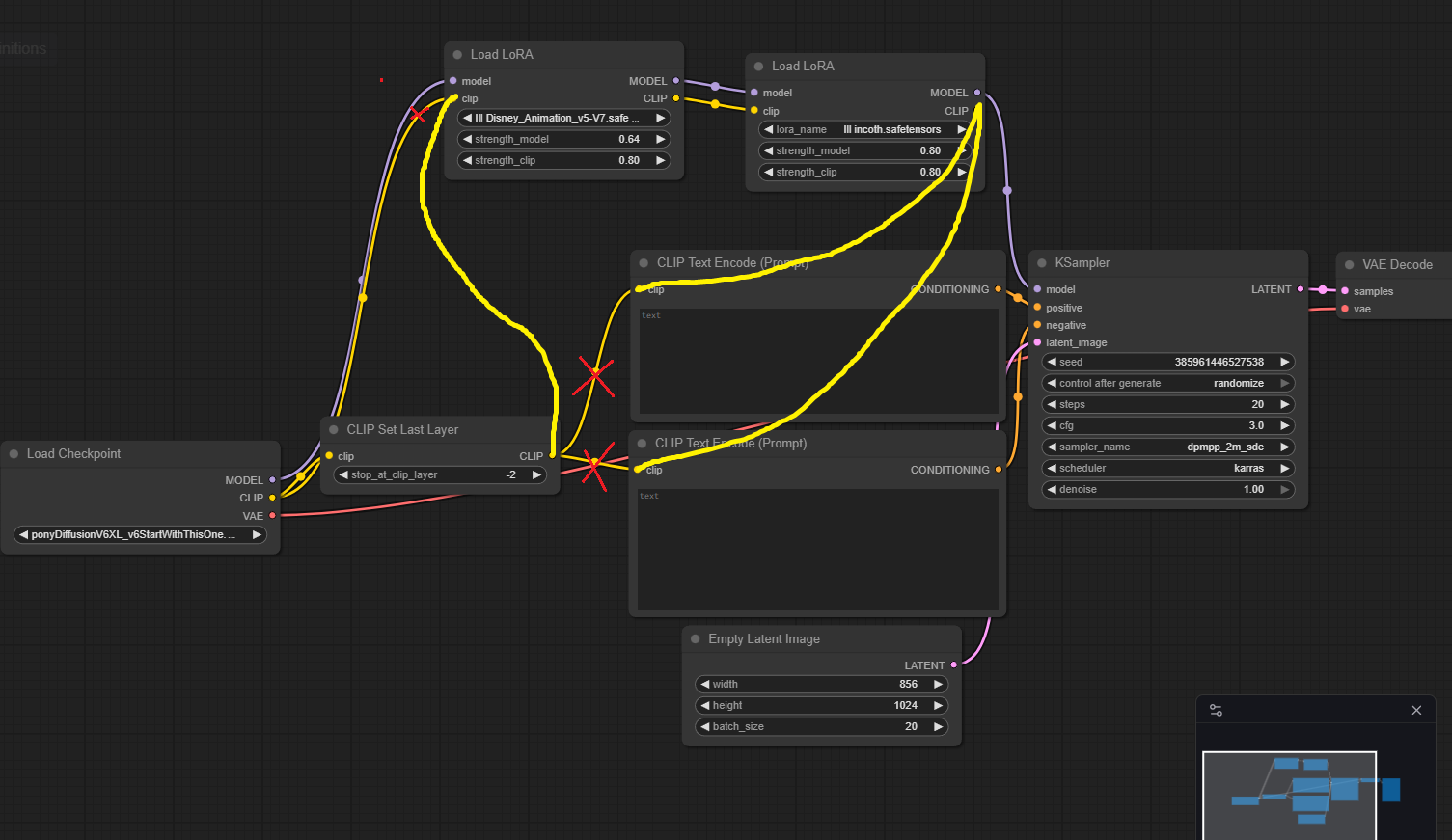
Task: Increase steps using the right arrow
Action: point(1284,405)
